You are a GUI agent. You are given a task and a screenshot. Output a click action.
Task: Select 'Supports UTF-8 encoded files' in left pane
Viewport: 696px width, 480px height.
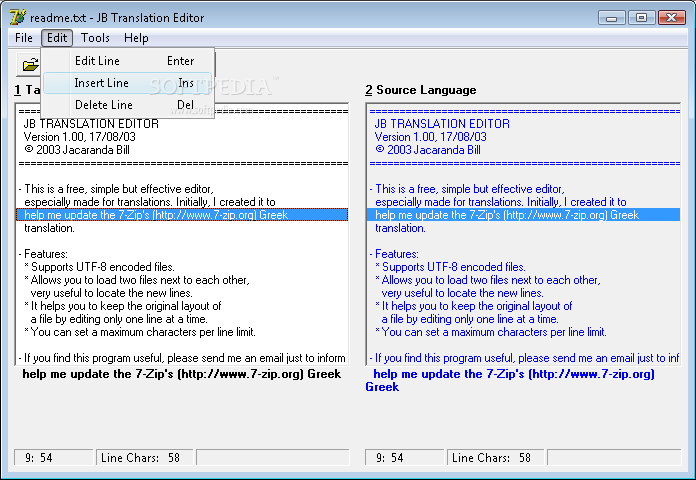point(99,267)
